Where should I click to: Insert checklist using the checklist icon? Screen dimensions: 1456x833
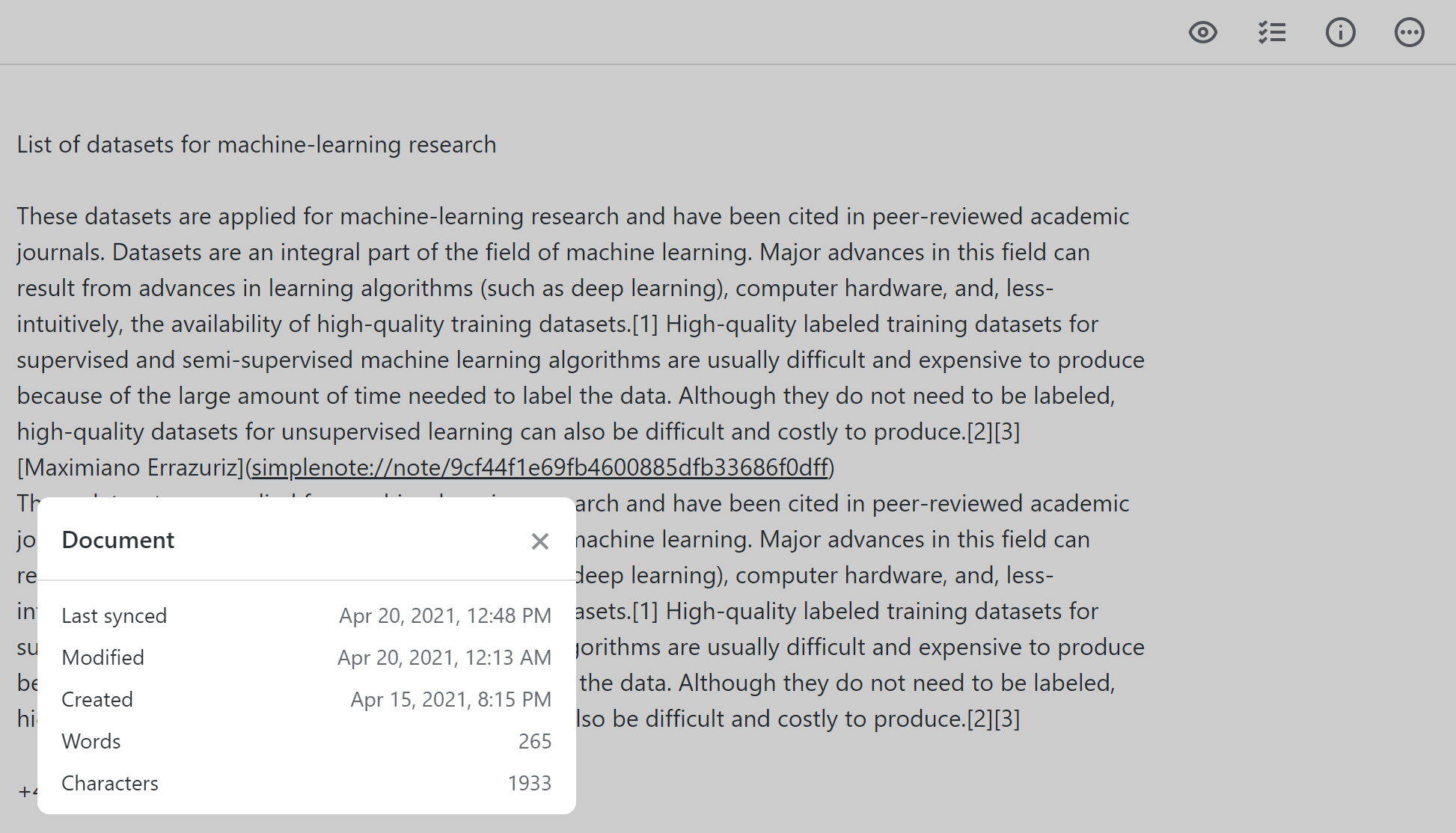click(x=1272, y=33)
